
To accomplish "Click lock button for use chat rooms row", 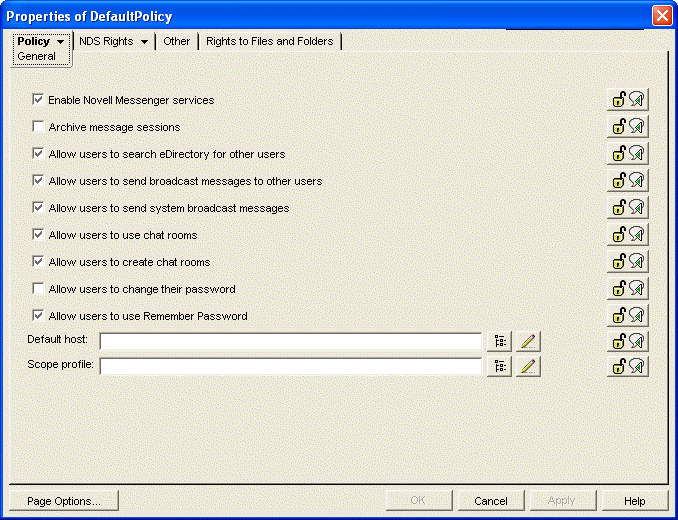I will [x=627, y=235].
